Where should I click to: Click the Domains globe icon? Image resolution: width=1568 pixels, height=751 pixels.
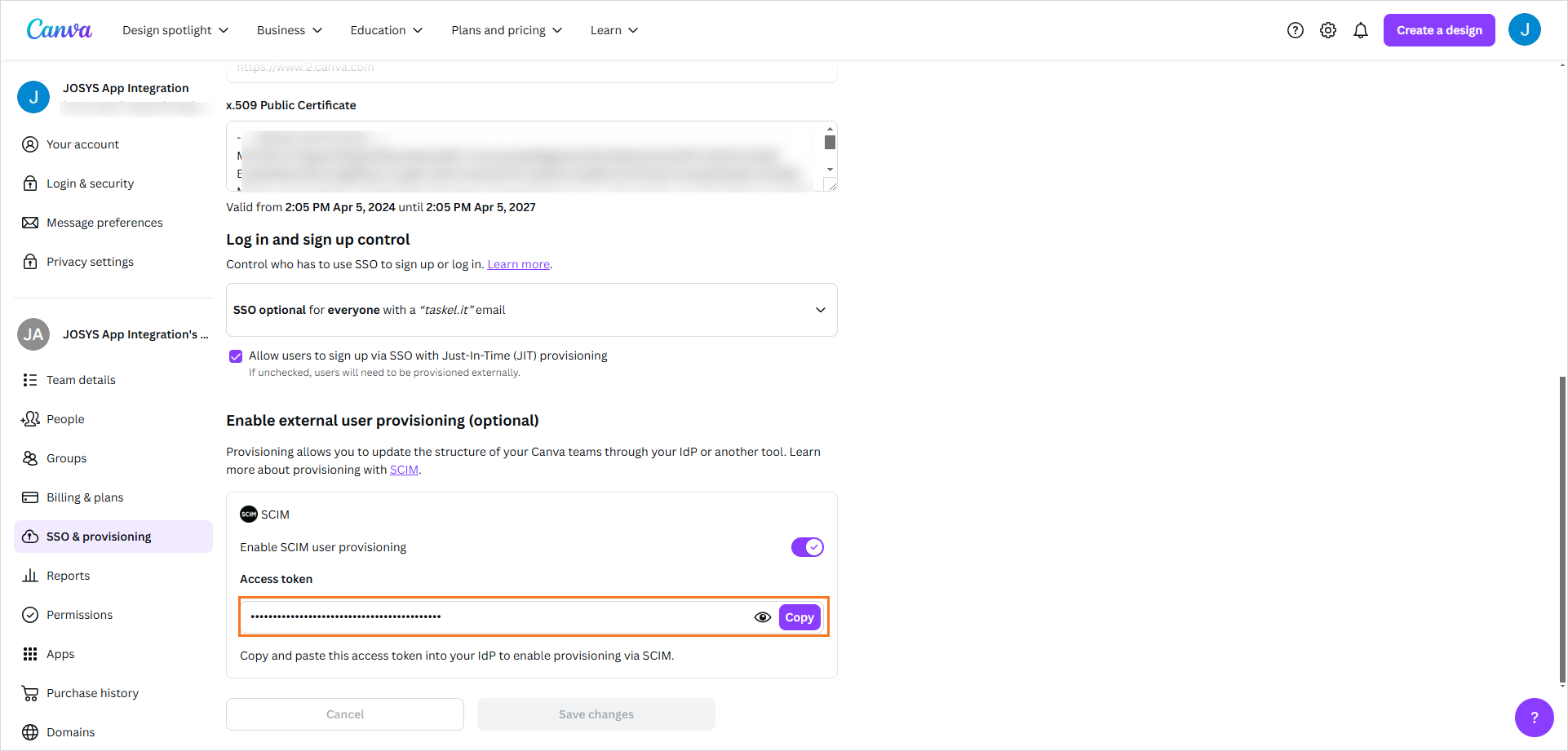click(30, 732)
